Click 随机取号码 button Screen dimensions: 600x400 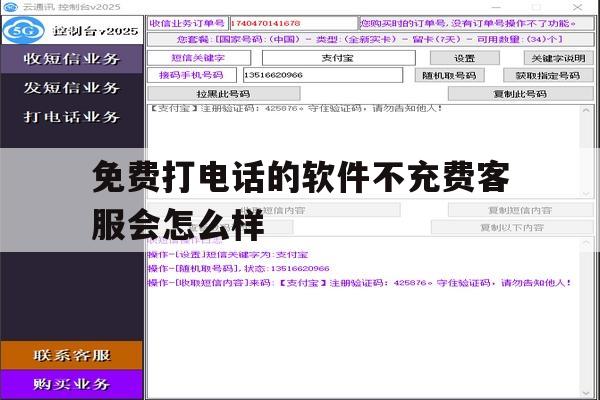pyautogui.click(x=450, y=75)
